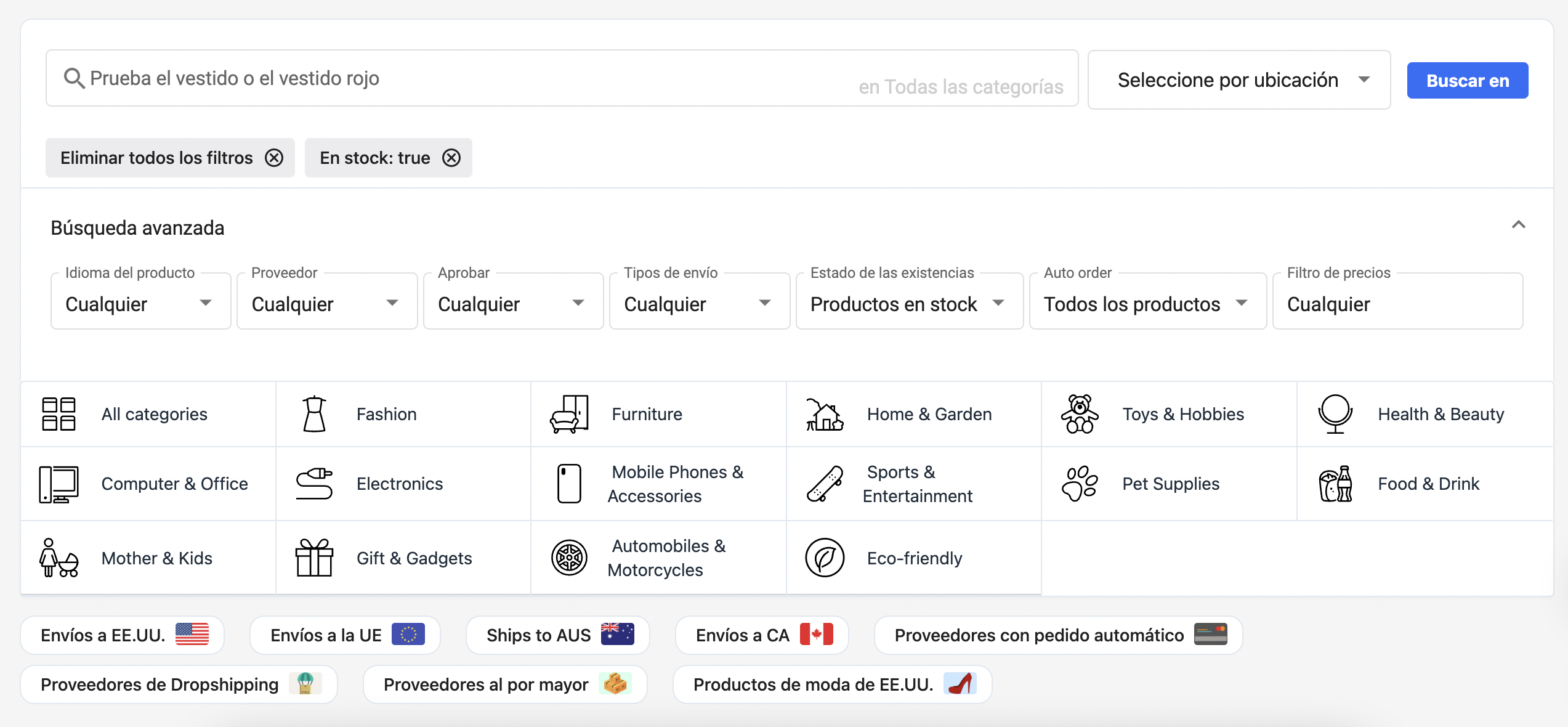The image size is (1568, 727).
Task: Collapse the Búsqueda avanzada section
Action: pyautogui.click(x=1518, y=225)
